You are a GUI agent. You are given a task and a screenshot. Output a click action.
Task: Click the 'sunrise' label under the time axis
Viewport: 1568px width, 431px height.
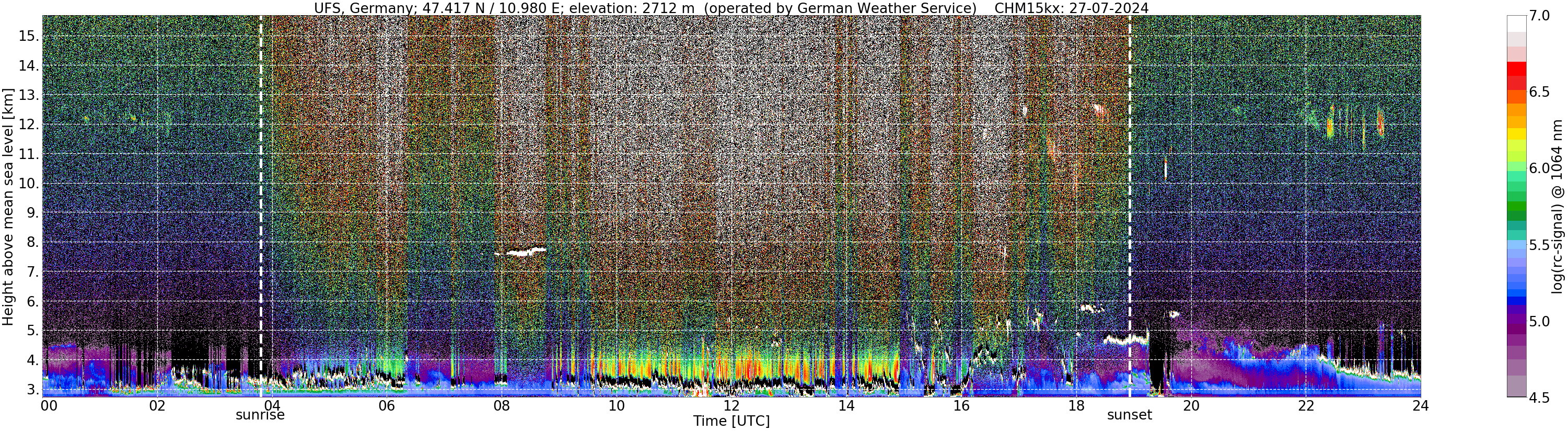(261, 415)
